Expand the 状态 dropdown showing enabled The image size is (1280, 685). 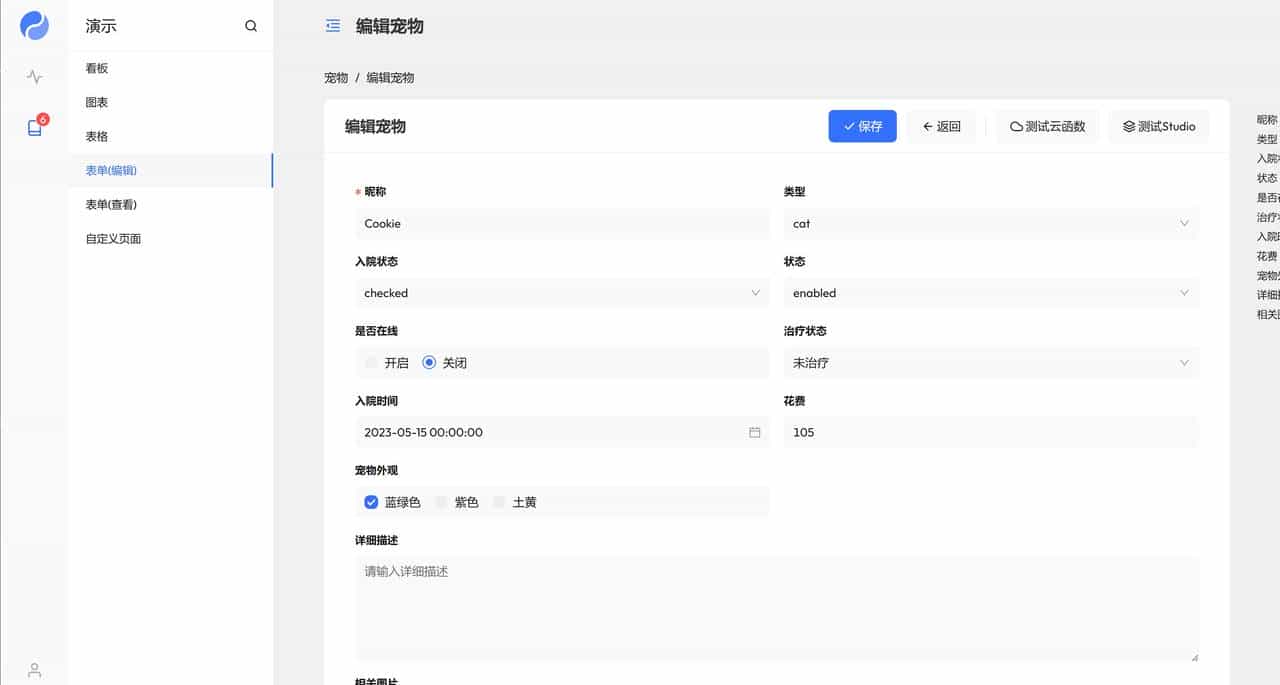click(x=1185, y=293)
